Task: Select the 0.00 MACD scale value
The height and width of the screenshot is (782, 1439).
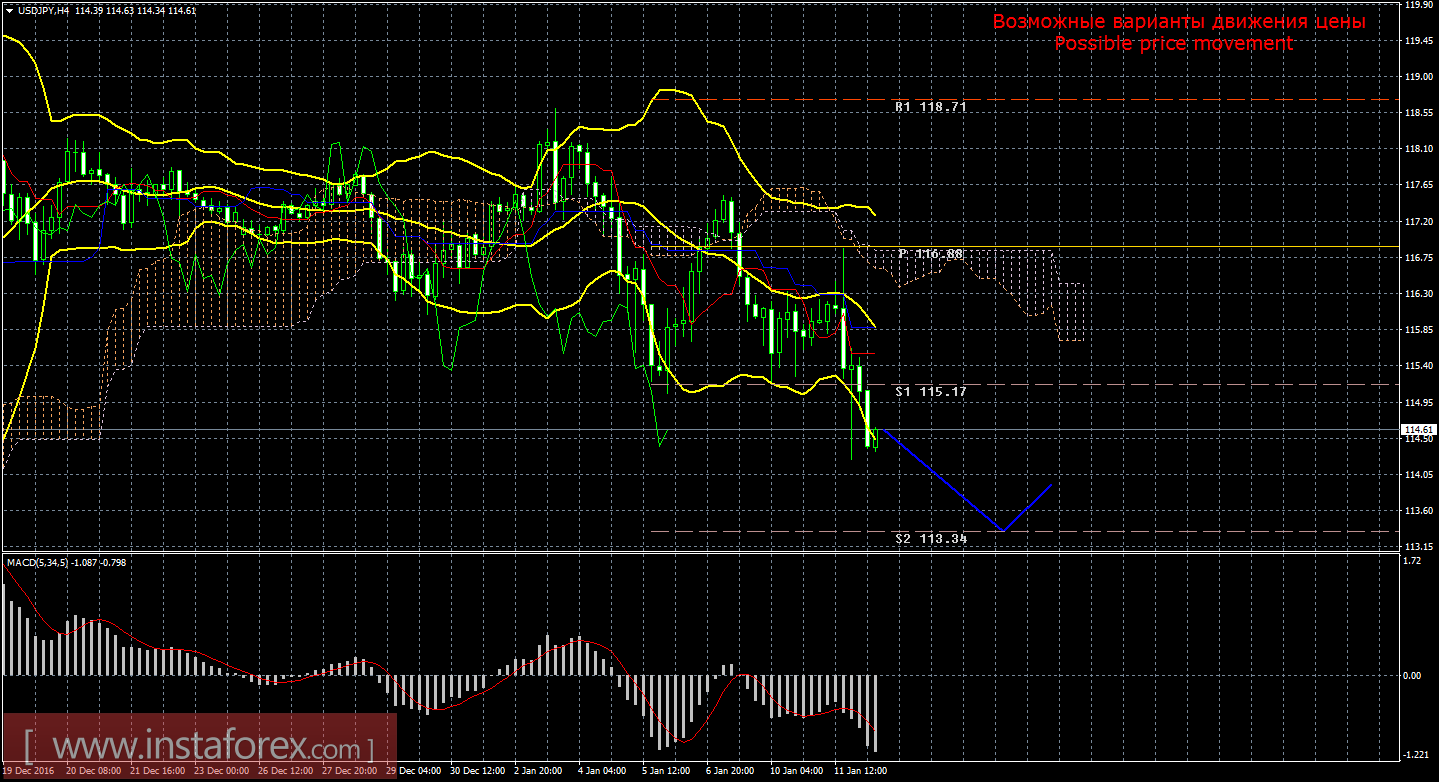Action: pyautogui.click(x=1413, y=675)
